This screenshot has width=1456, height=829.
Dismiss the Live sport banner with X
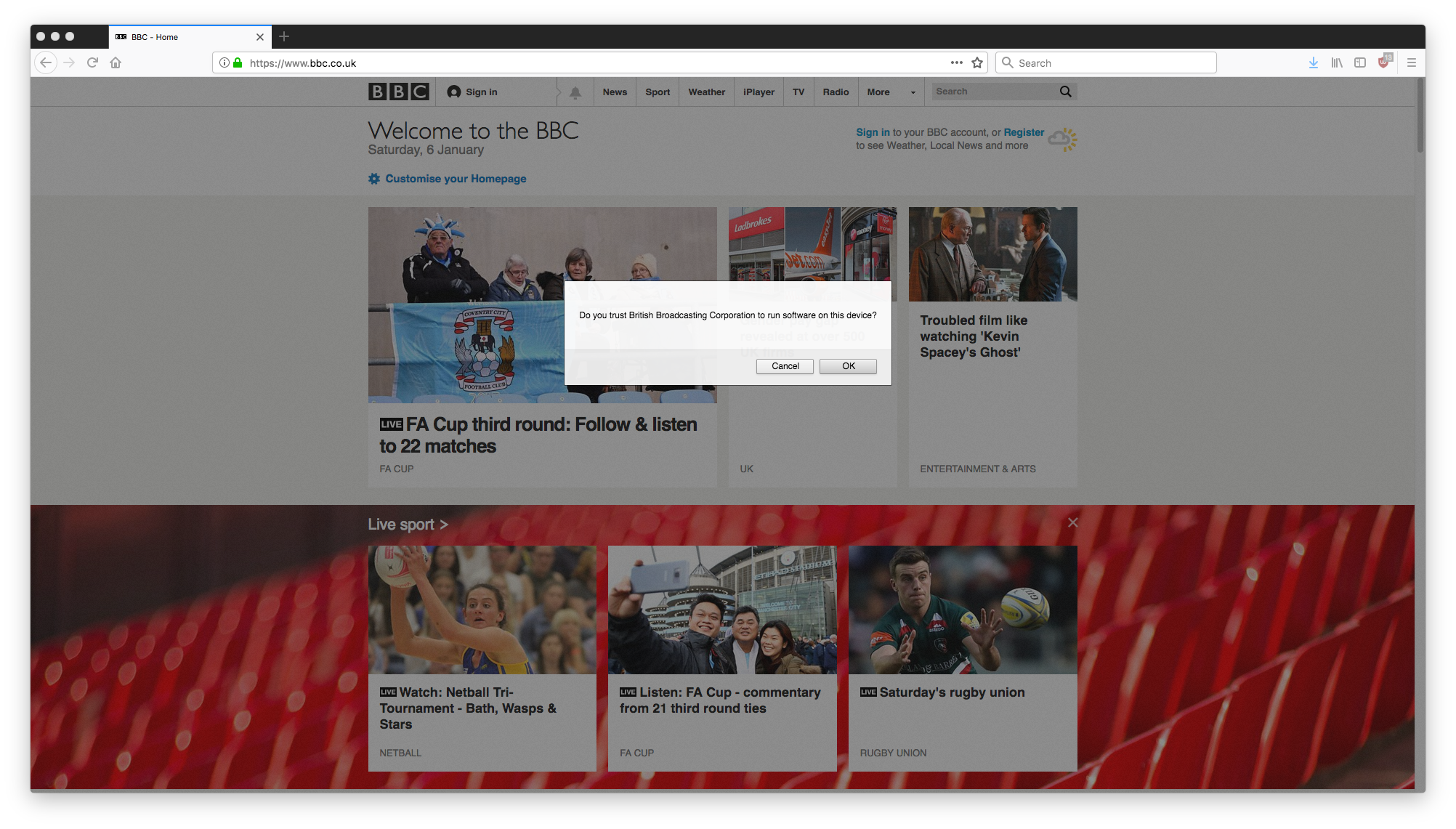coord(1072,522)
